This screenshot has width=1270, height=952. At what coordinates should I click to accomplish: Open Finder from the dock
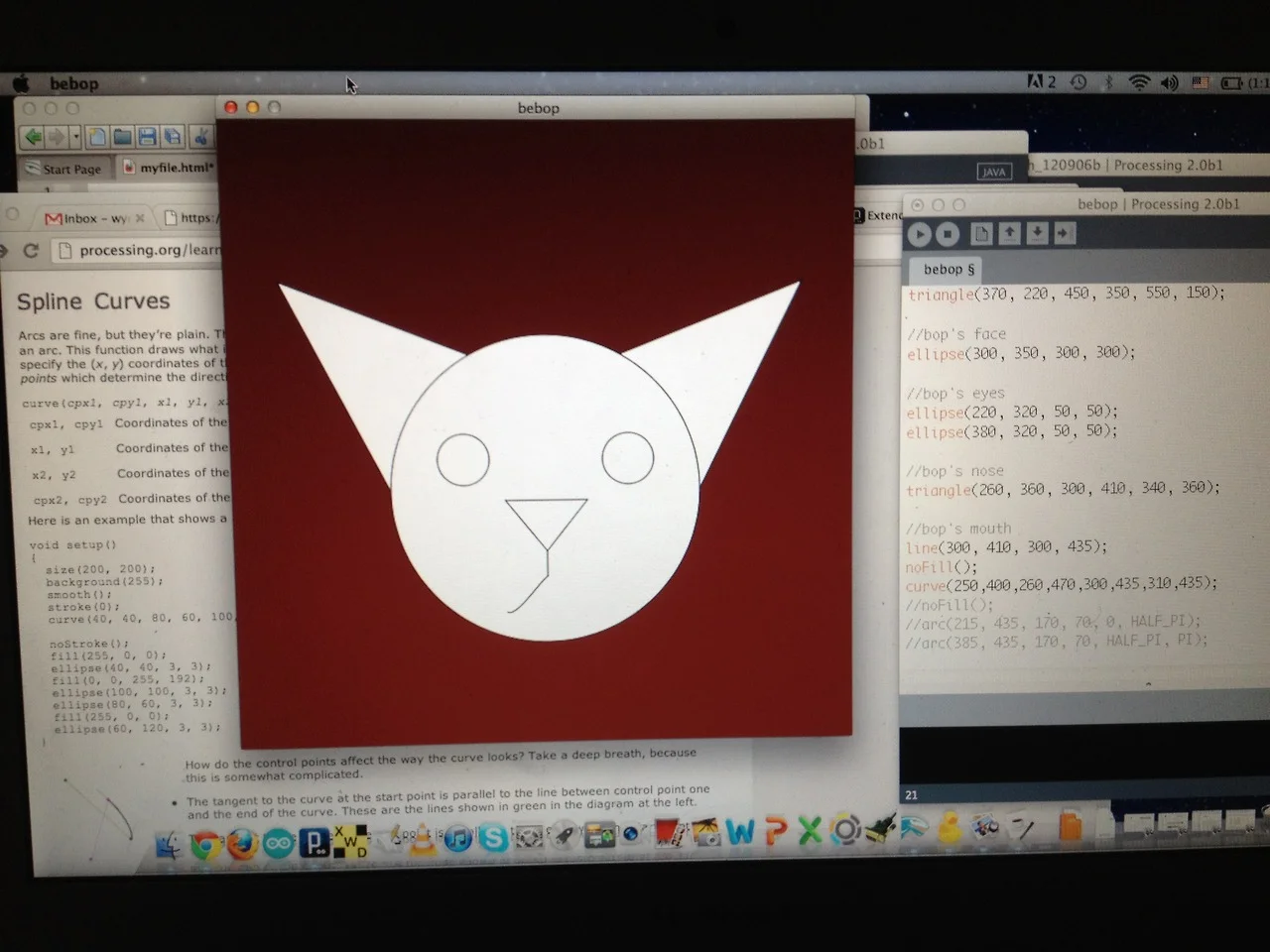(x=170, y=846)
